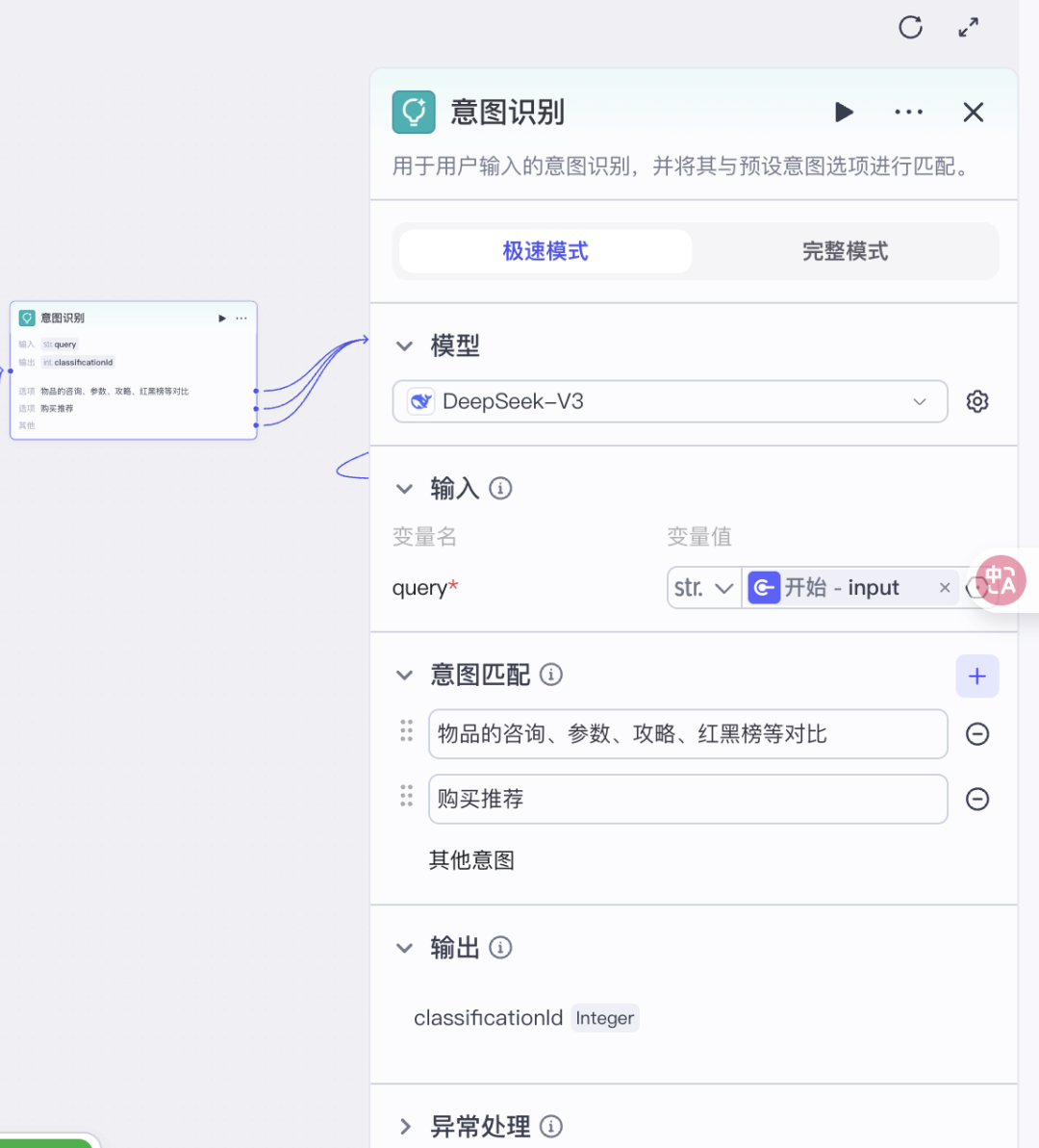Show info tooltip next to 意图匹配

[551, 675]
